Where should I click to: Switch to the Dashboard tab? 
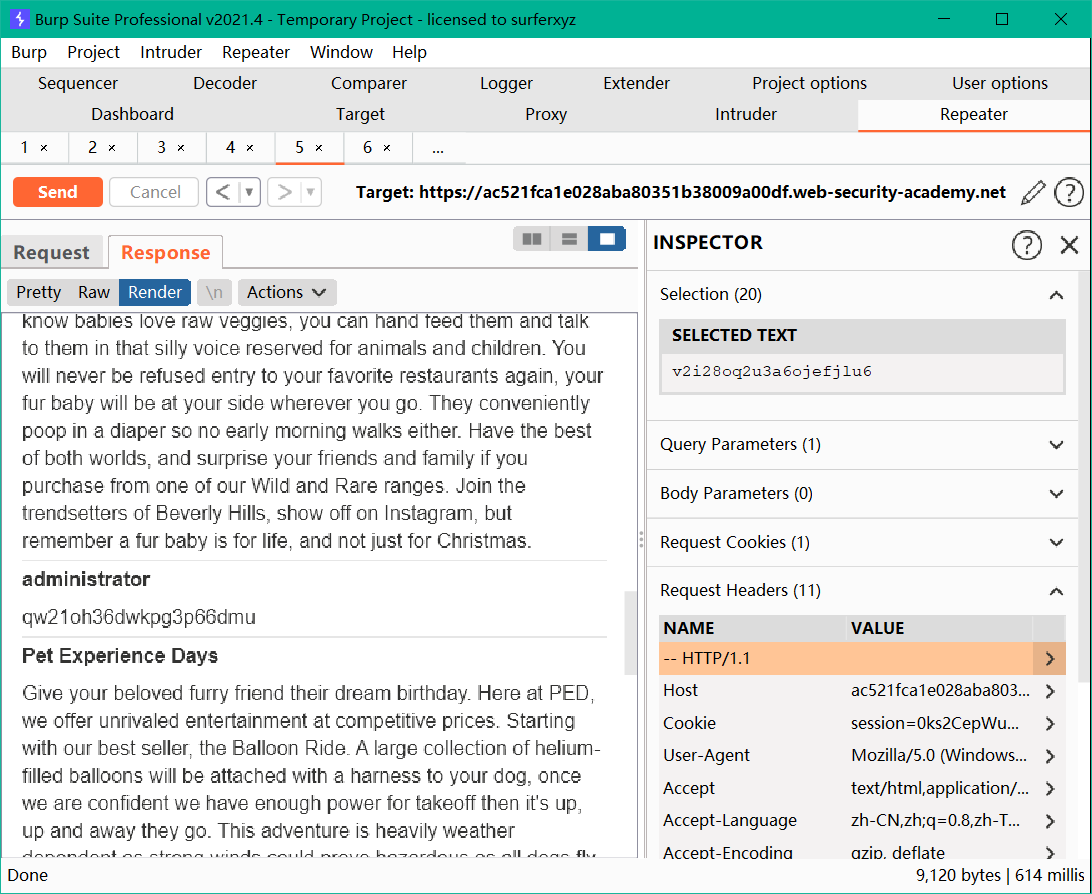[132, 114]
